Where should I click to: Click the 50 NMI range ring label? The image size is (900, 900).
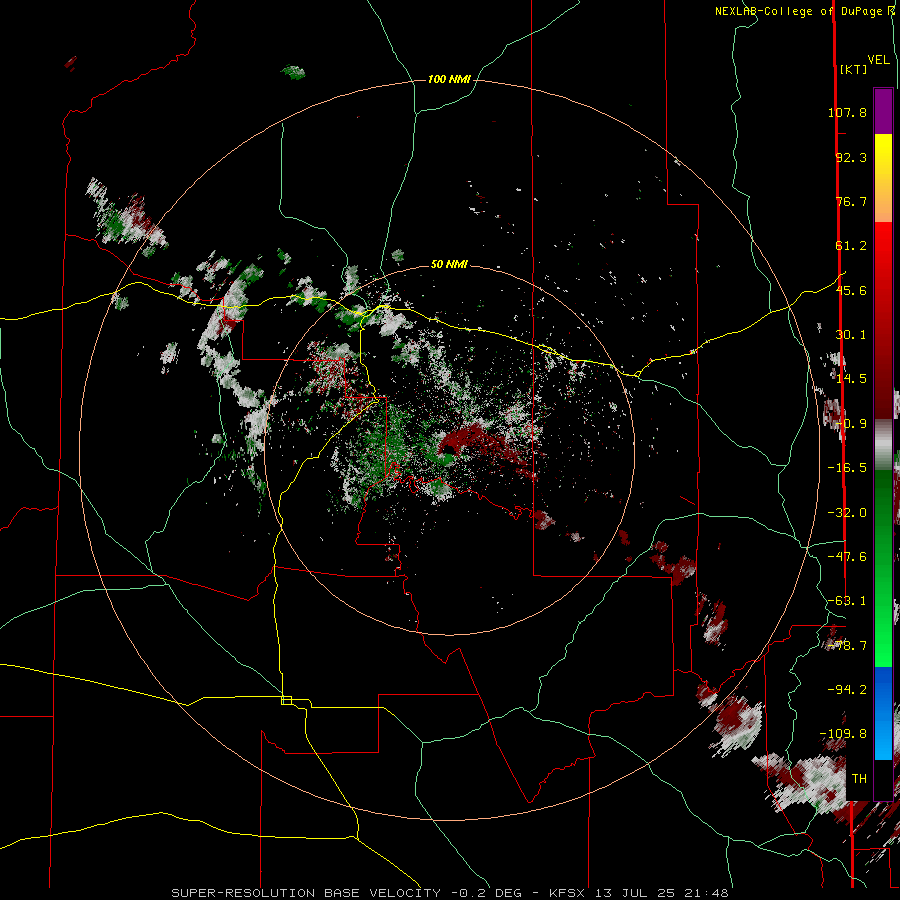click(x=449, y=265)
